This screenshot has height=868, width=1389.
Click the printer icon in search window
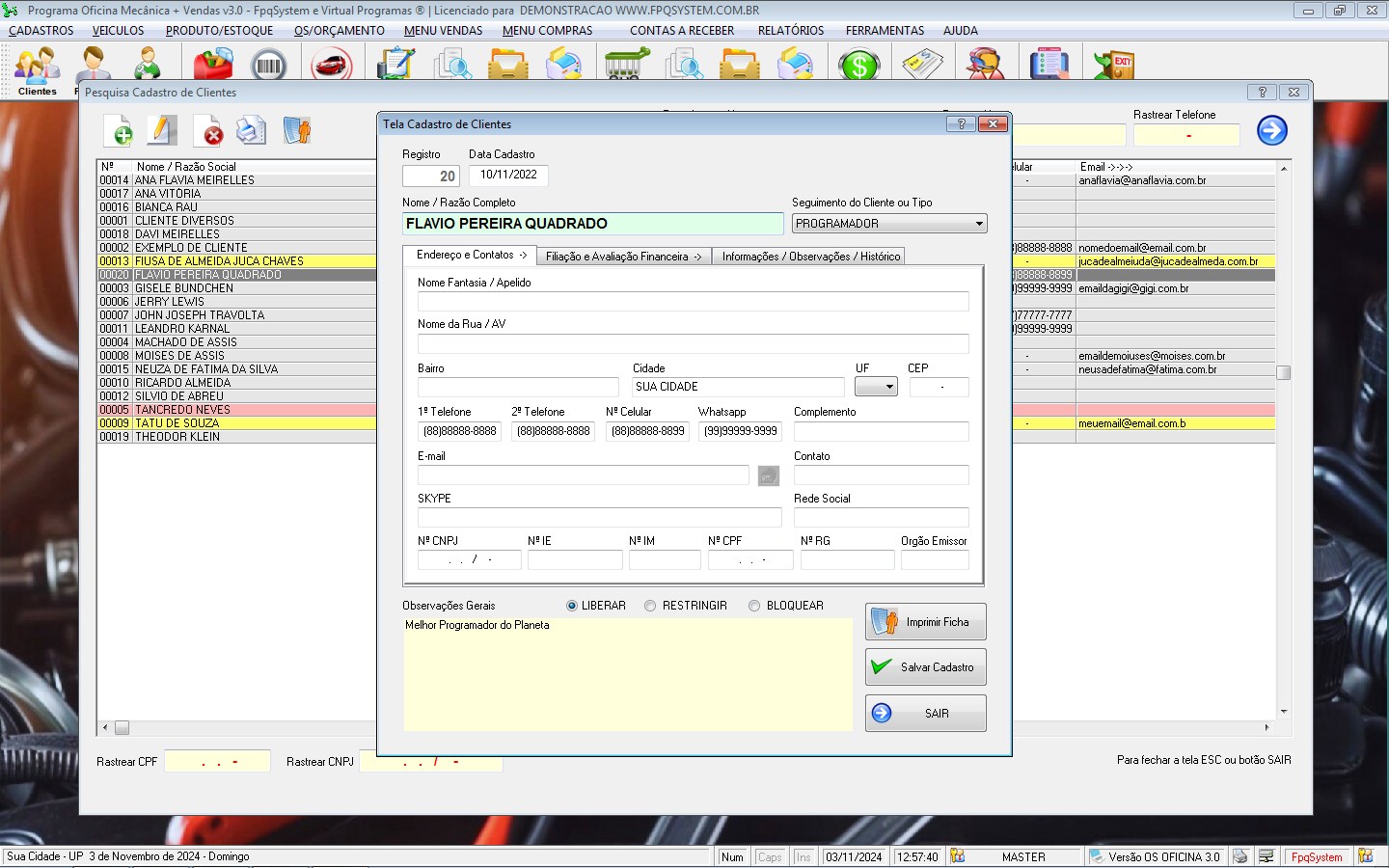click(x=252, y=131)
